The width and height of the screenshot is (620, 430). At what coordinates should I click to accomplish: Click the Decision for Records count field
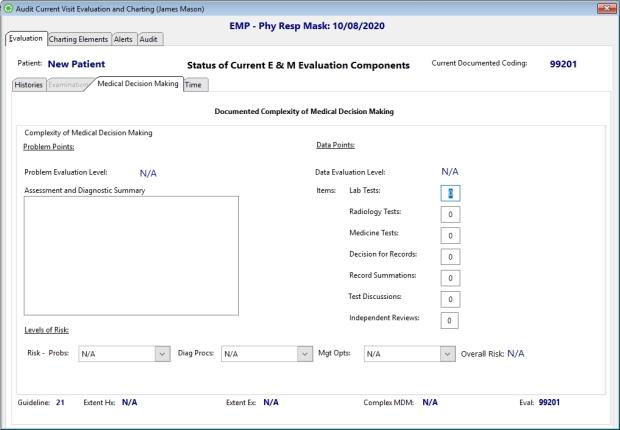point(450,257)
